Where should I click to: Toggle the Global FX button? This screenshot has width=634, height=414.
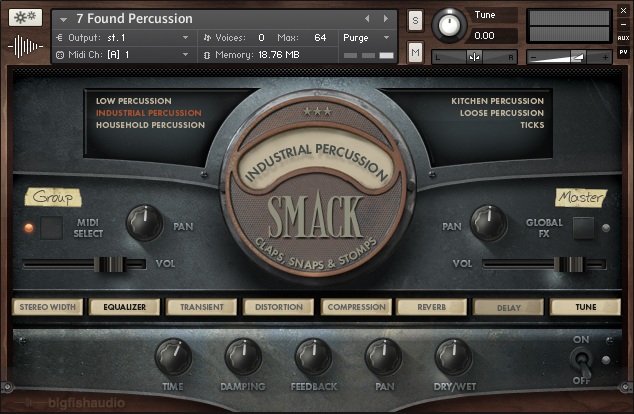pos(583,228)
